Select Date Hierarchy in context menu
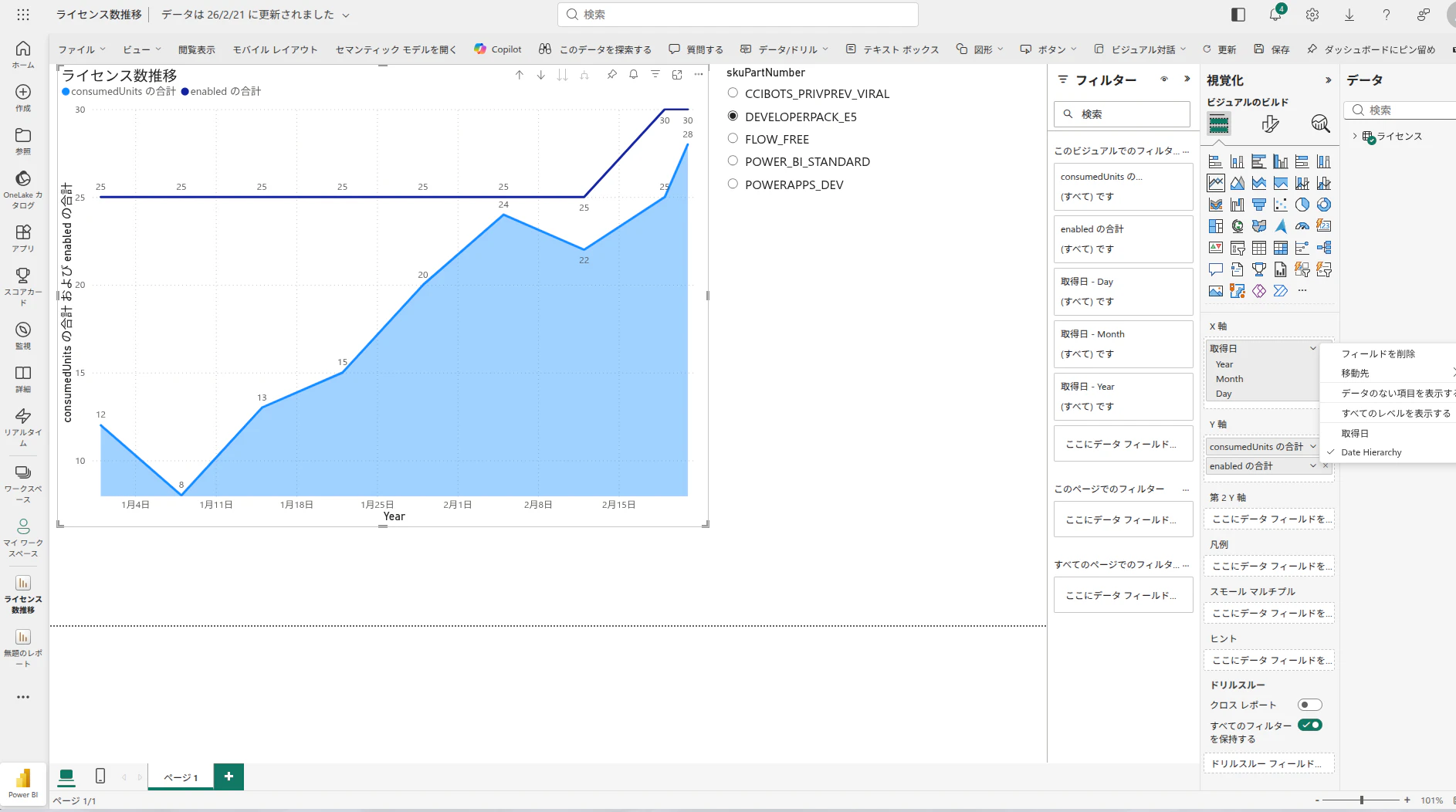The height and width of the screenshot is (812, 1456). 1371,452
